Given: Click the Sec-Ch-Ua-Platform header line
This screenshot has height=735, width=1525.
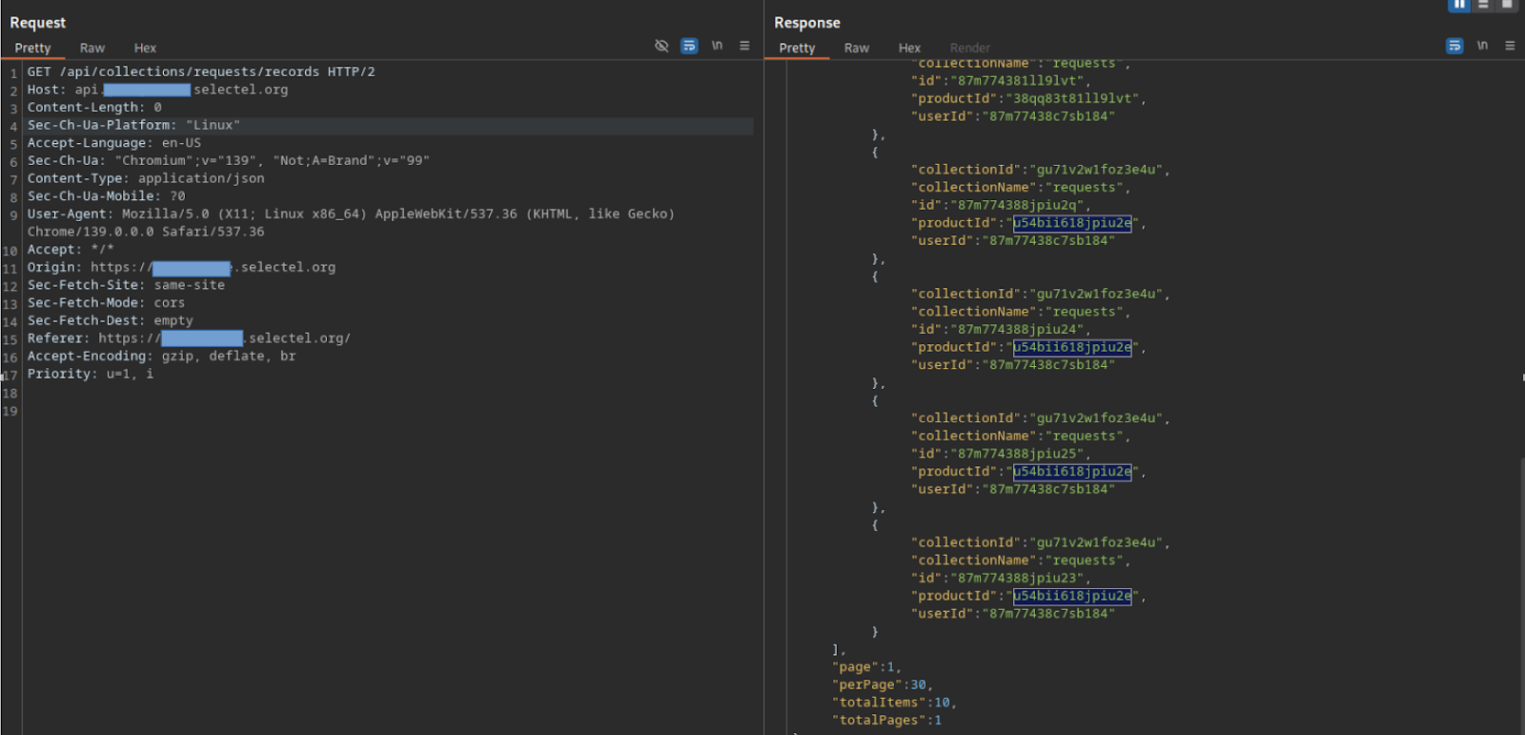Looking at the screenshot, I should (134, 126).
